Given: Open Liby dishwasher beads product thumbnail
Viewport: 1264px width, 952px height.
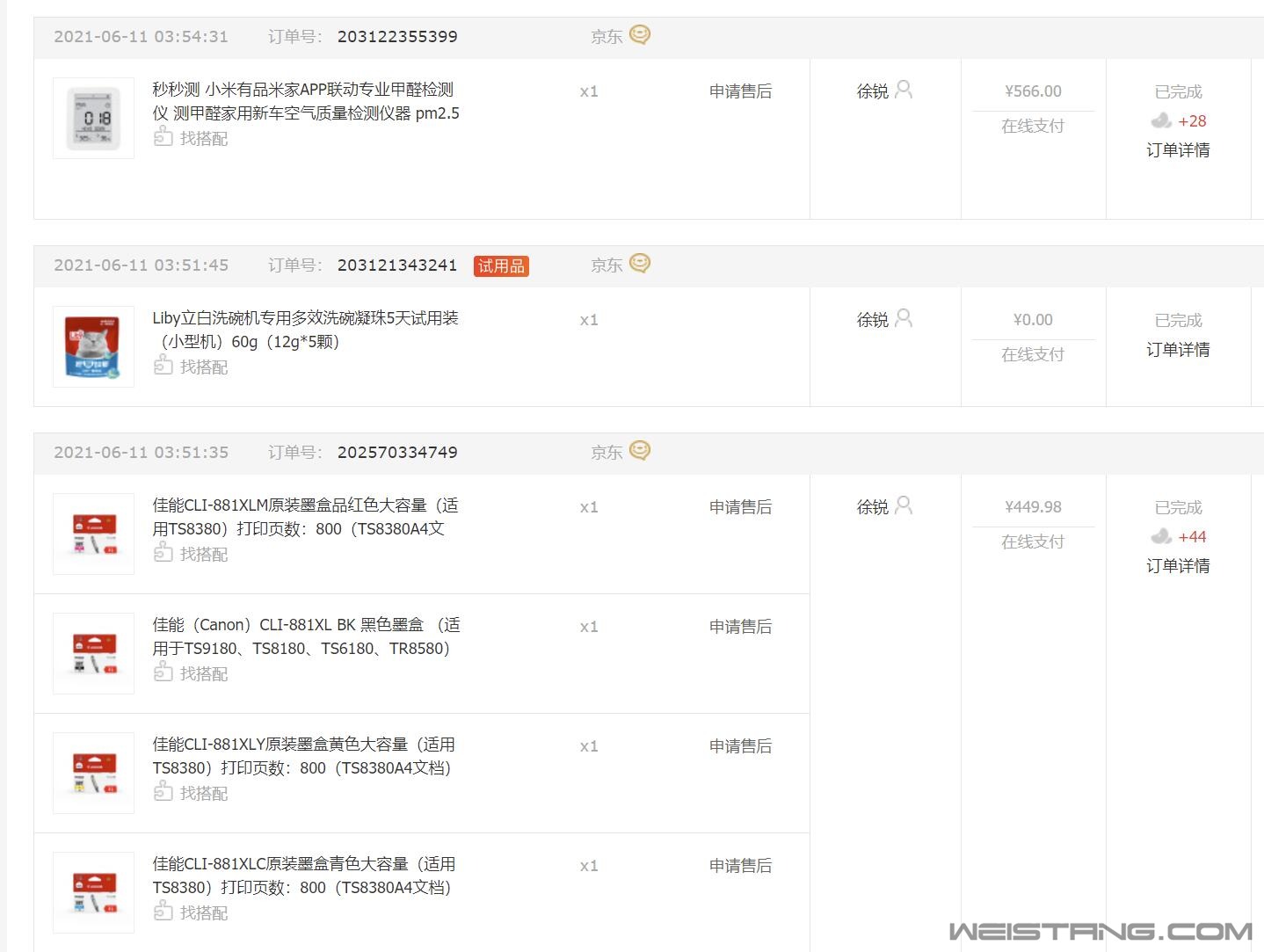Looking at the screenshot, I should pyautogui.click(x=93, y=346).
